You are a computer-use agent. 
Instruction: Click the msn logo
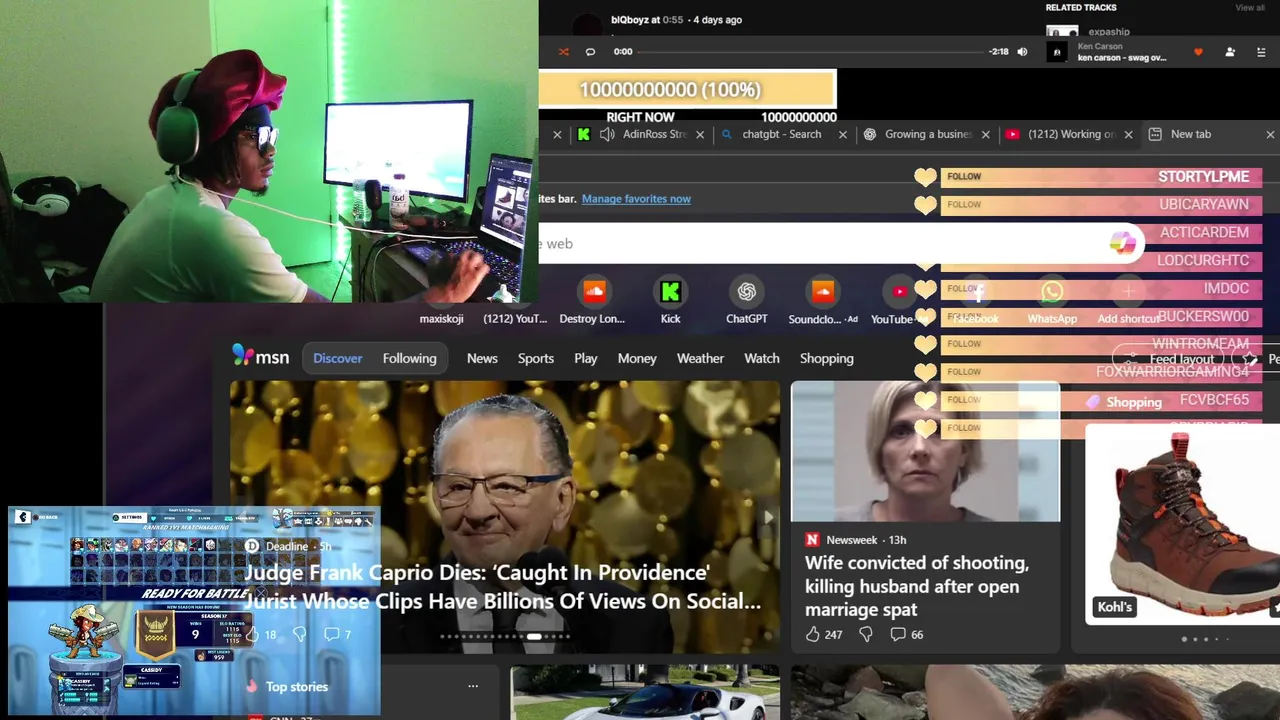(x=260, y=356)
